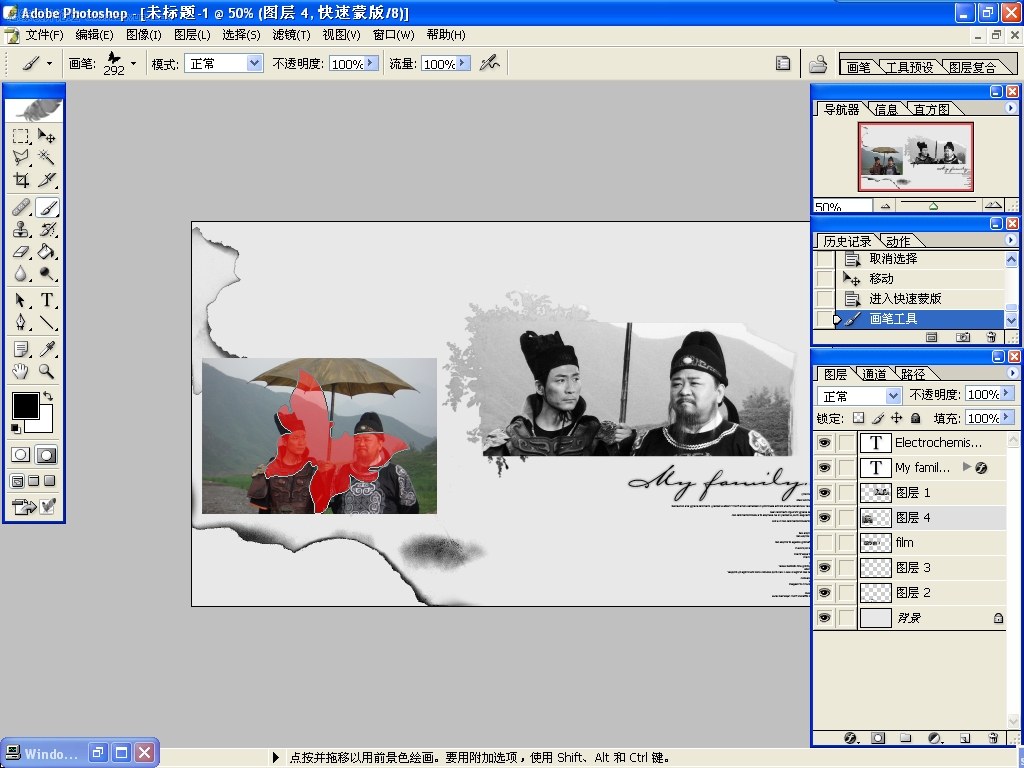Open the 图层(L) menu
The image size is (1024, 768).
(192, 35)
